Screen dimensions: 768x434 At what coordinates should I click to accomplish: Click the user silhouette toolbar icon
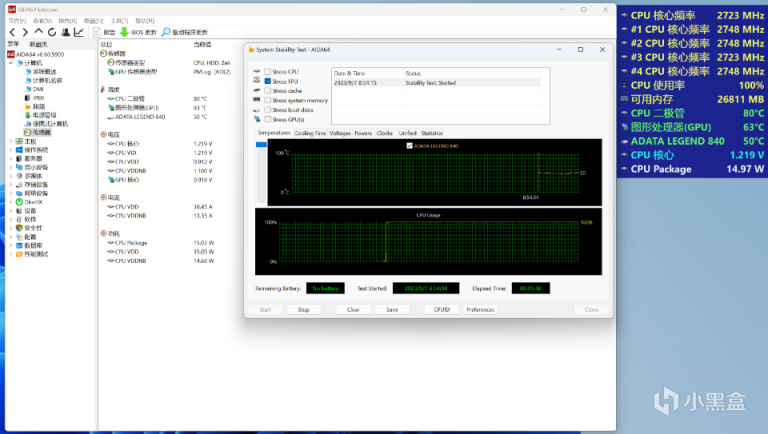pyautogui.click(x=65, y=32)
